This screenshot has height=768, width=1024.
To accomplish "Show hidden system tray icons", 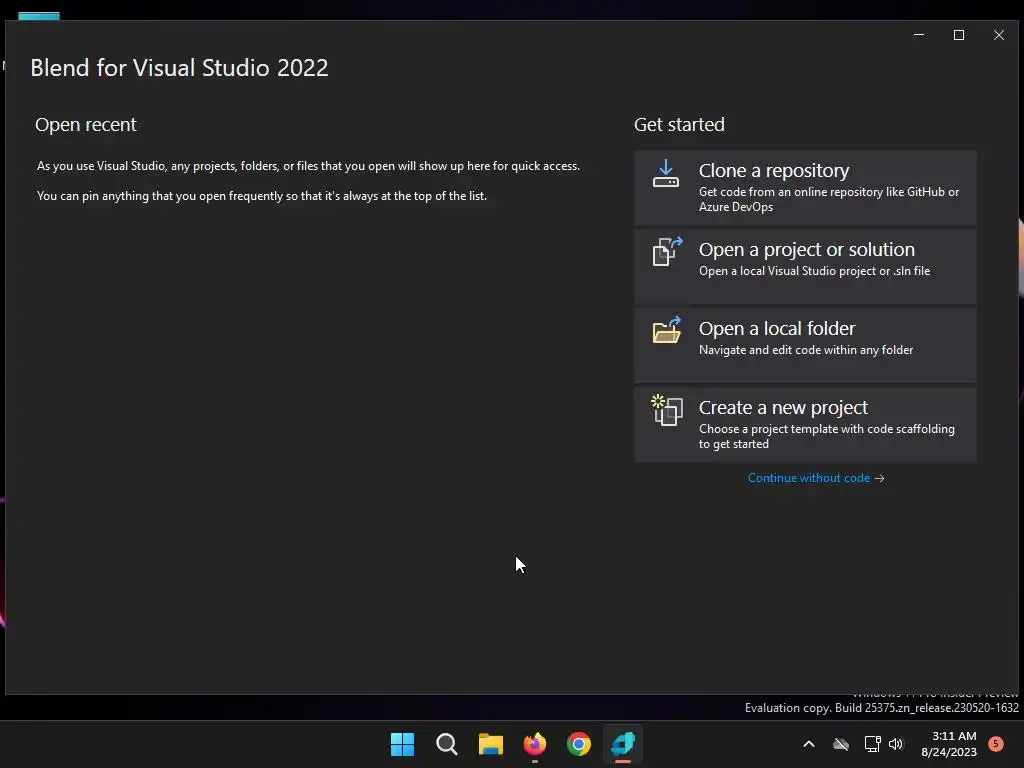I will (x=808, y=744).
